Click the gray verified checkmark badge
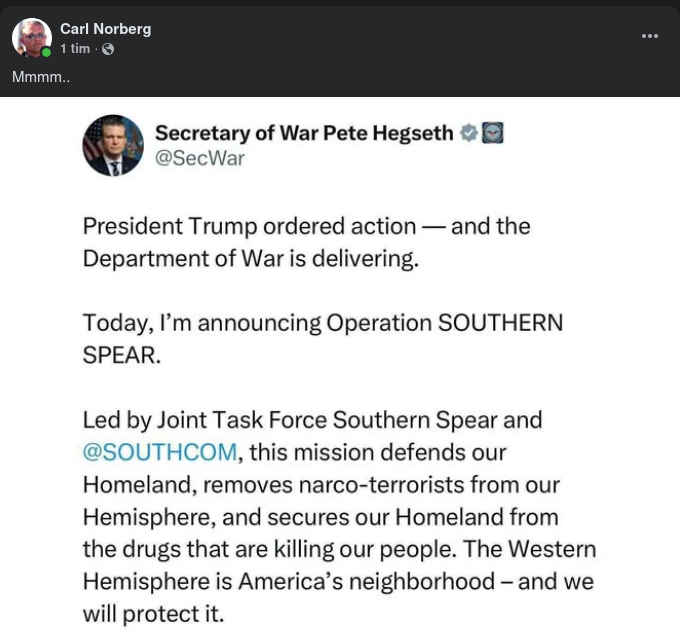Viewport: 680px width, 642px height. click(468, 133)
